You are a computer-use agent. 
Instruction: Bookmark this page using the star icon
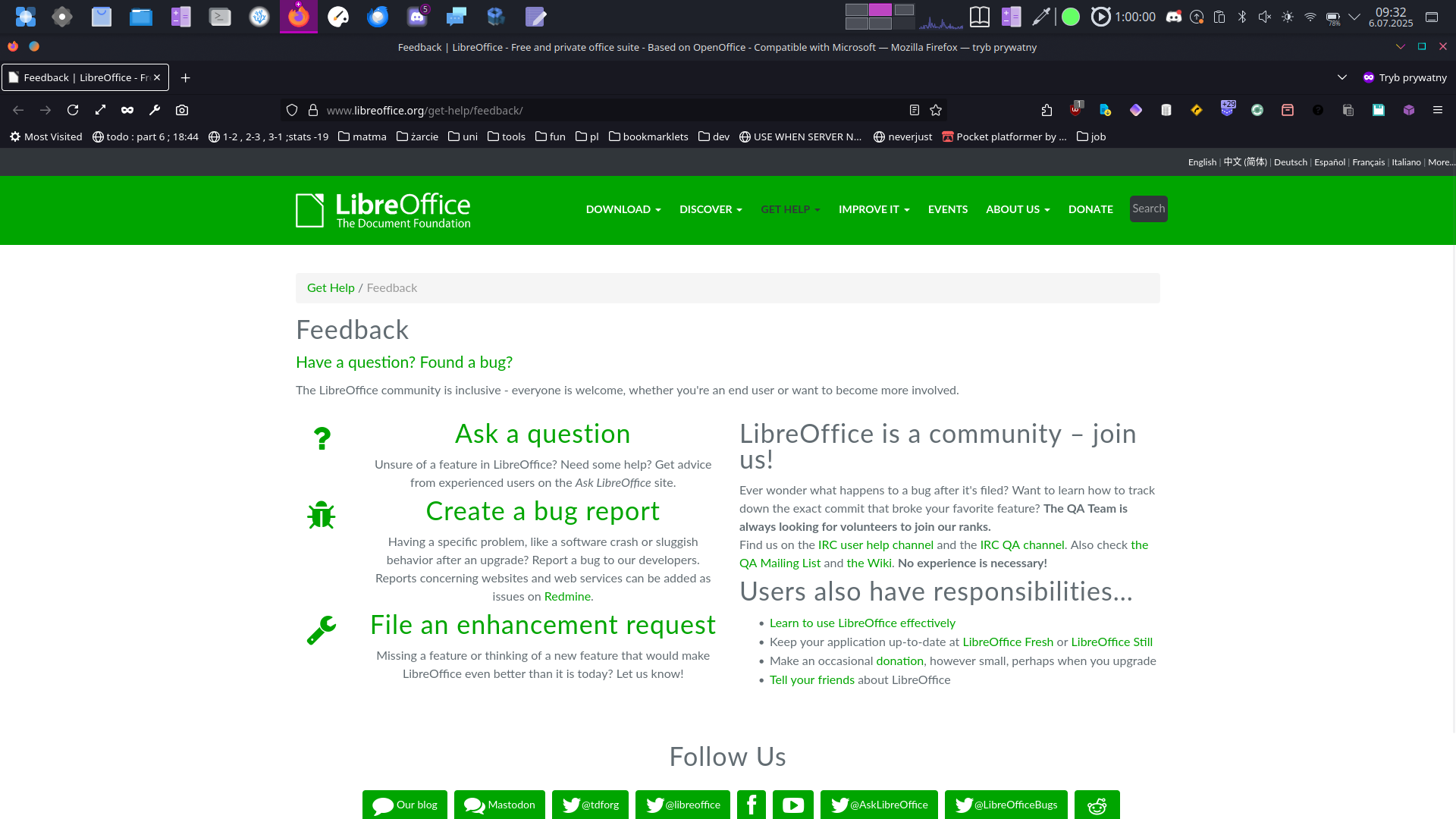point(936,110)
